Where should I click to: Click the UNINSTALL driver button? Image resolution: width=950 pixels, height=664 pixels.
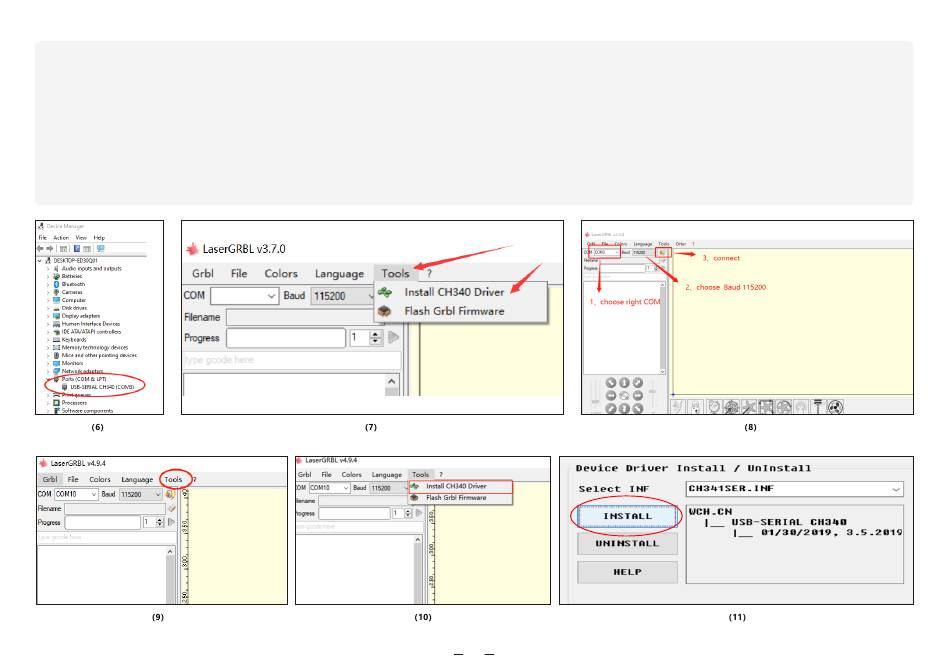click(628, 543)
